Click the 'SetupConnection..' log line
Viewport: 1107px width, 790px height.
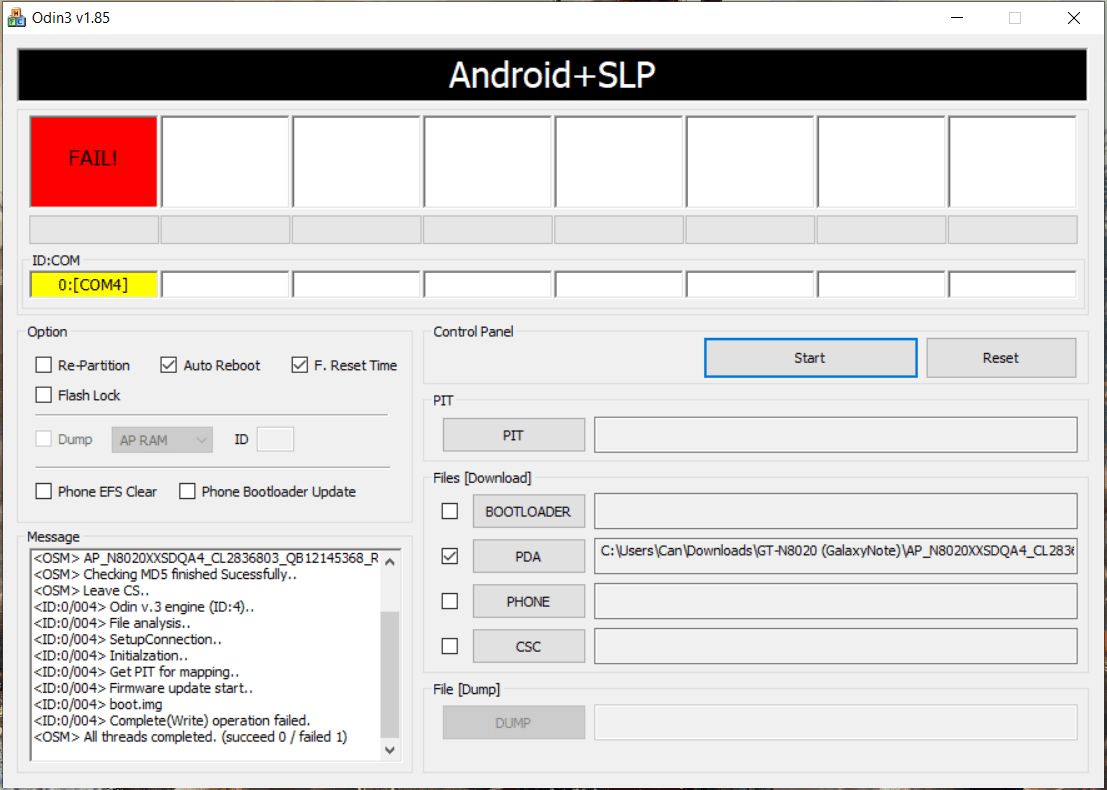click(128, 639)
